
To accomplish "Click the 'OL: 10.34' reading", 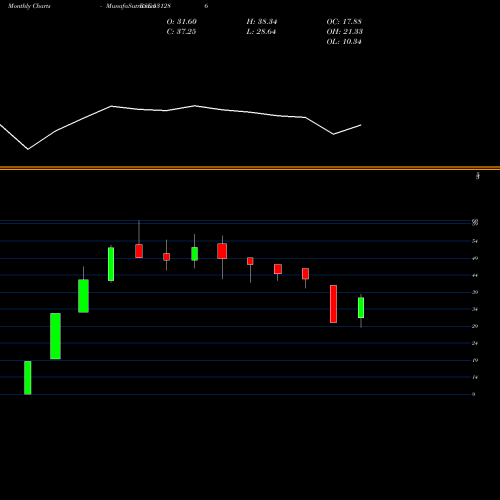I will tap(344, 42).
